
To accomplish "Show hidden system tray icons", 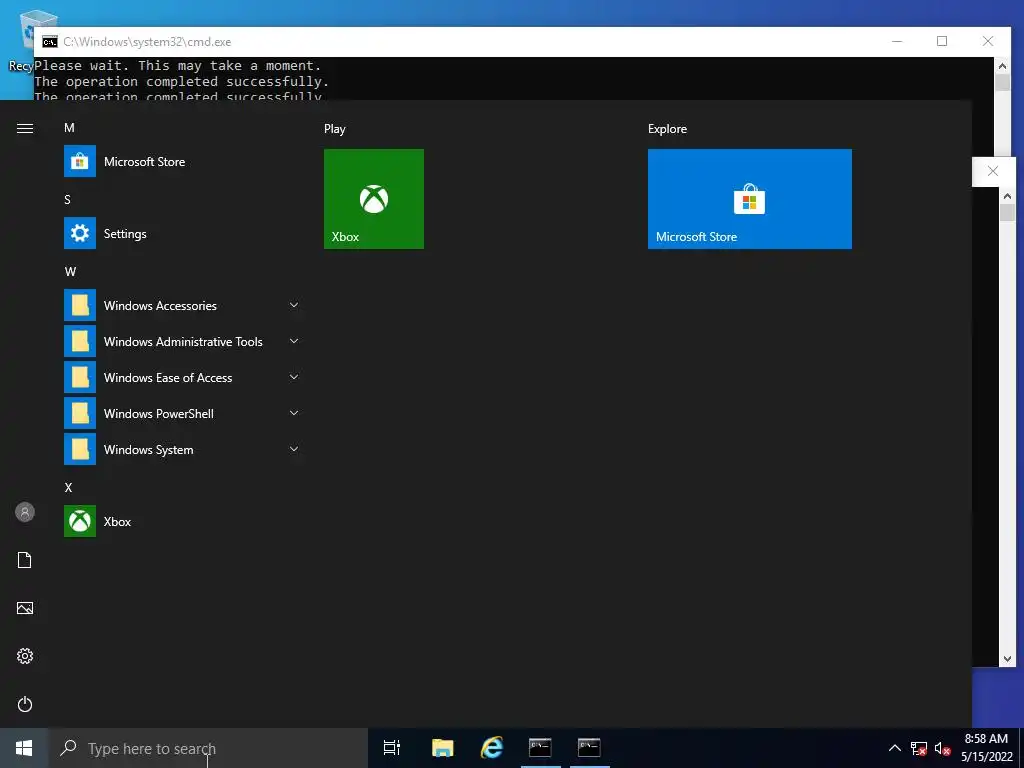I will 895,748.
